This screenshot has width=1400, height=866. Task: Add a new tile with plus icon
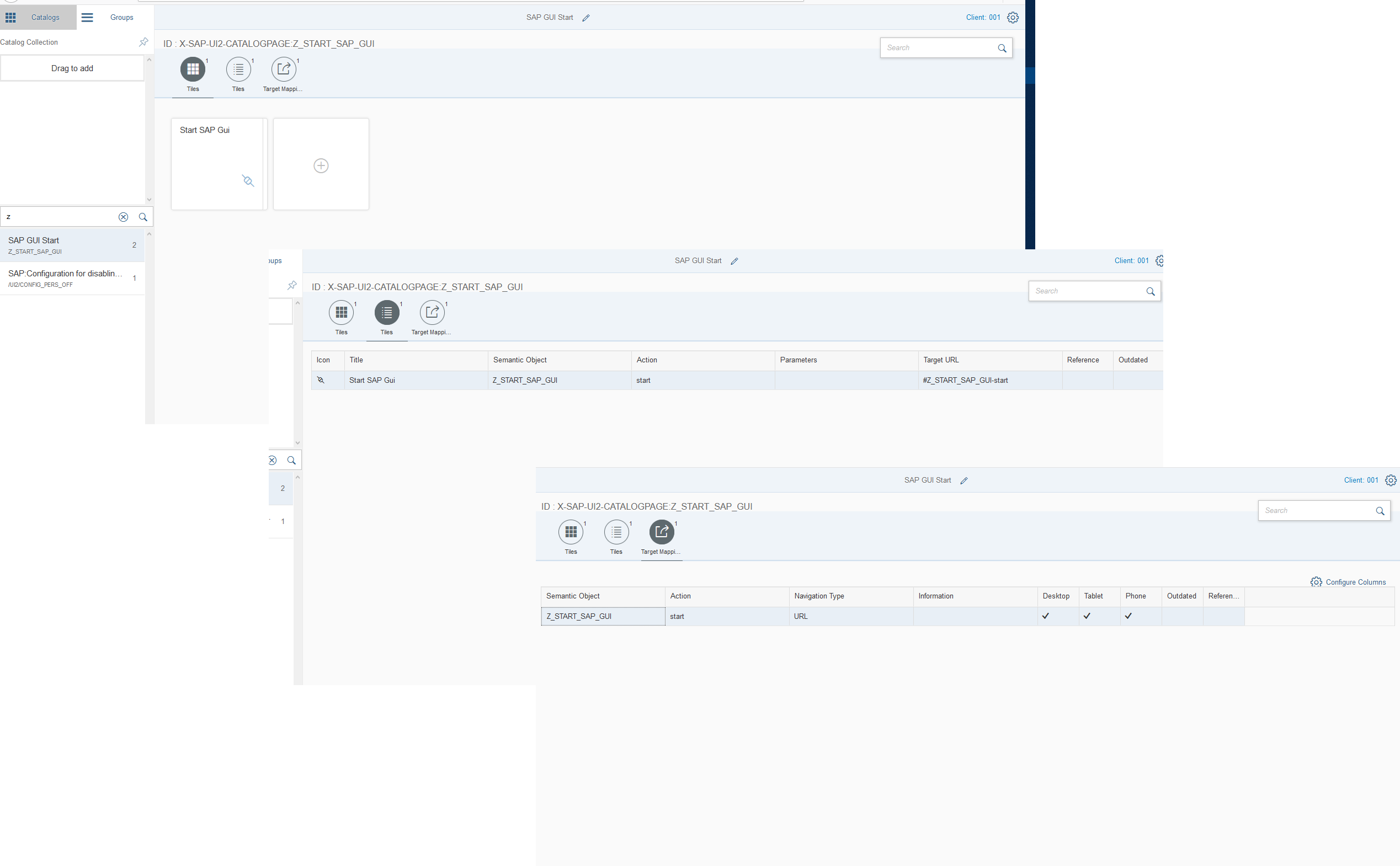(x=321, y=165)
